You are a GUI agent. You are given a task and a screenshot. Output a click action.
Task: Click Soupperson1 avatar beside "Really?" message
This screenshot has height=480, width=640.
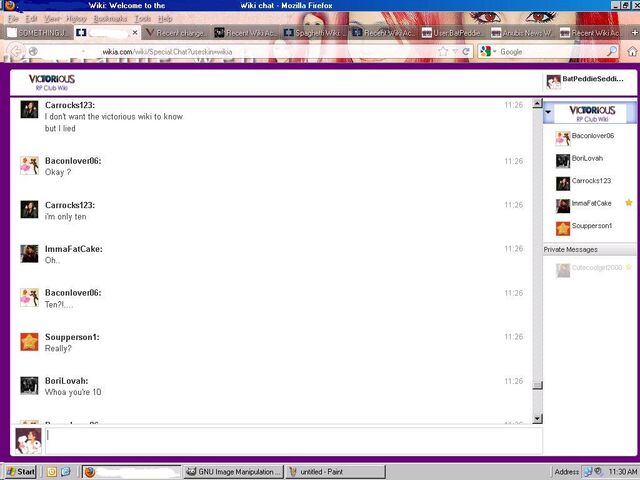coord(29,342)
